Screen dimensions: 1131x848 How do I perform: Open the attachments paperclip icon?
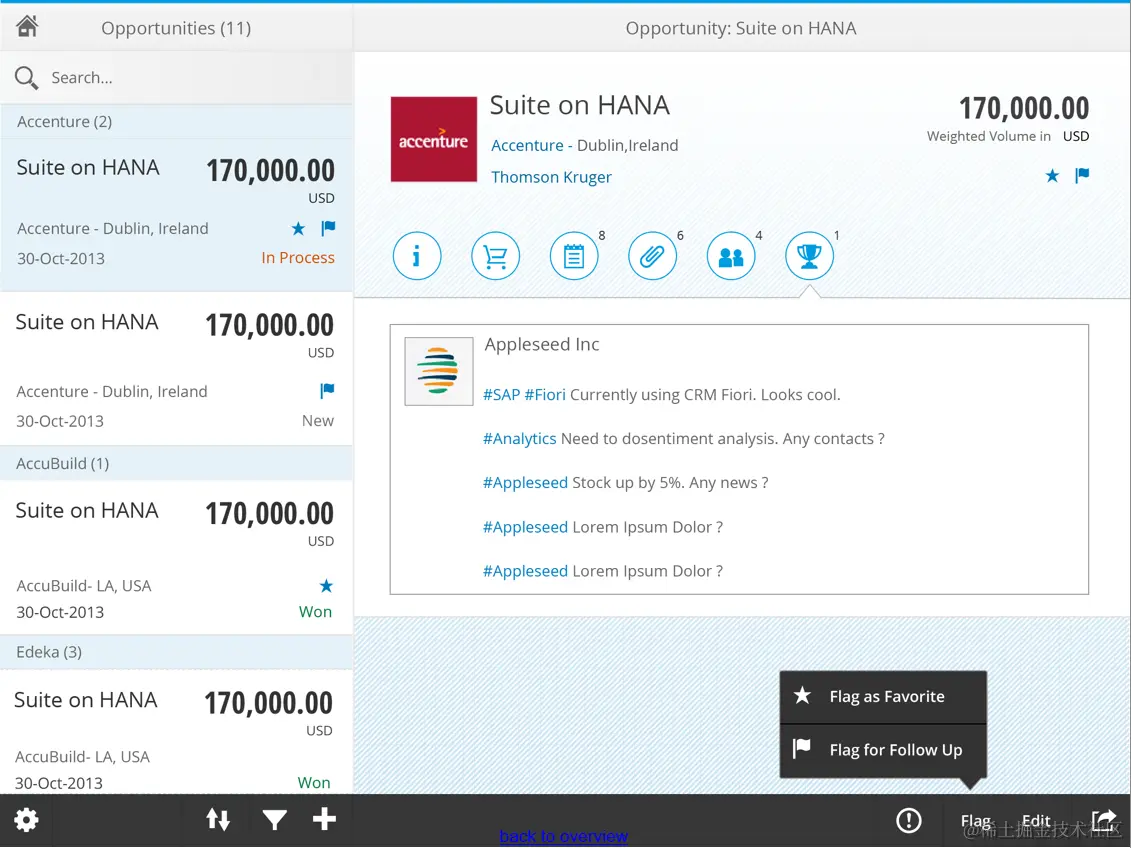(653, 256)
